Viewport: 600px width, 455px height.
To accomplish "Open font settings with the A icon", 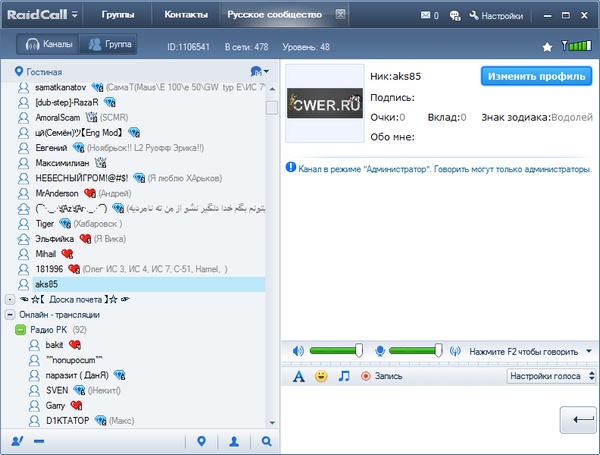I will (298, 376).
